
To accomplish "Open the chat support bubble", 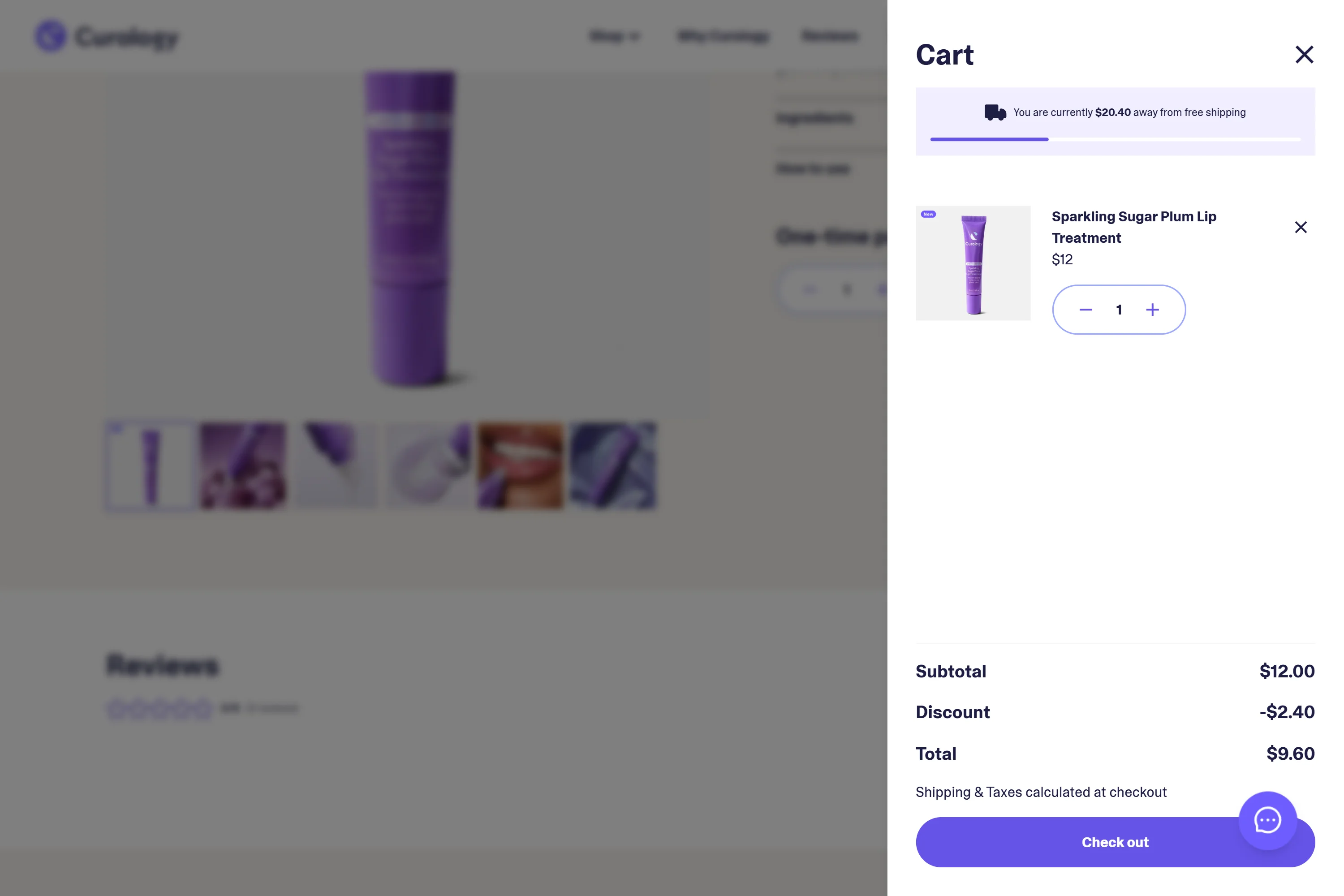I will coord(1267,821).
